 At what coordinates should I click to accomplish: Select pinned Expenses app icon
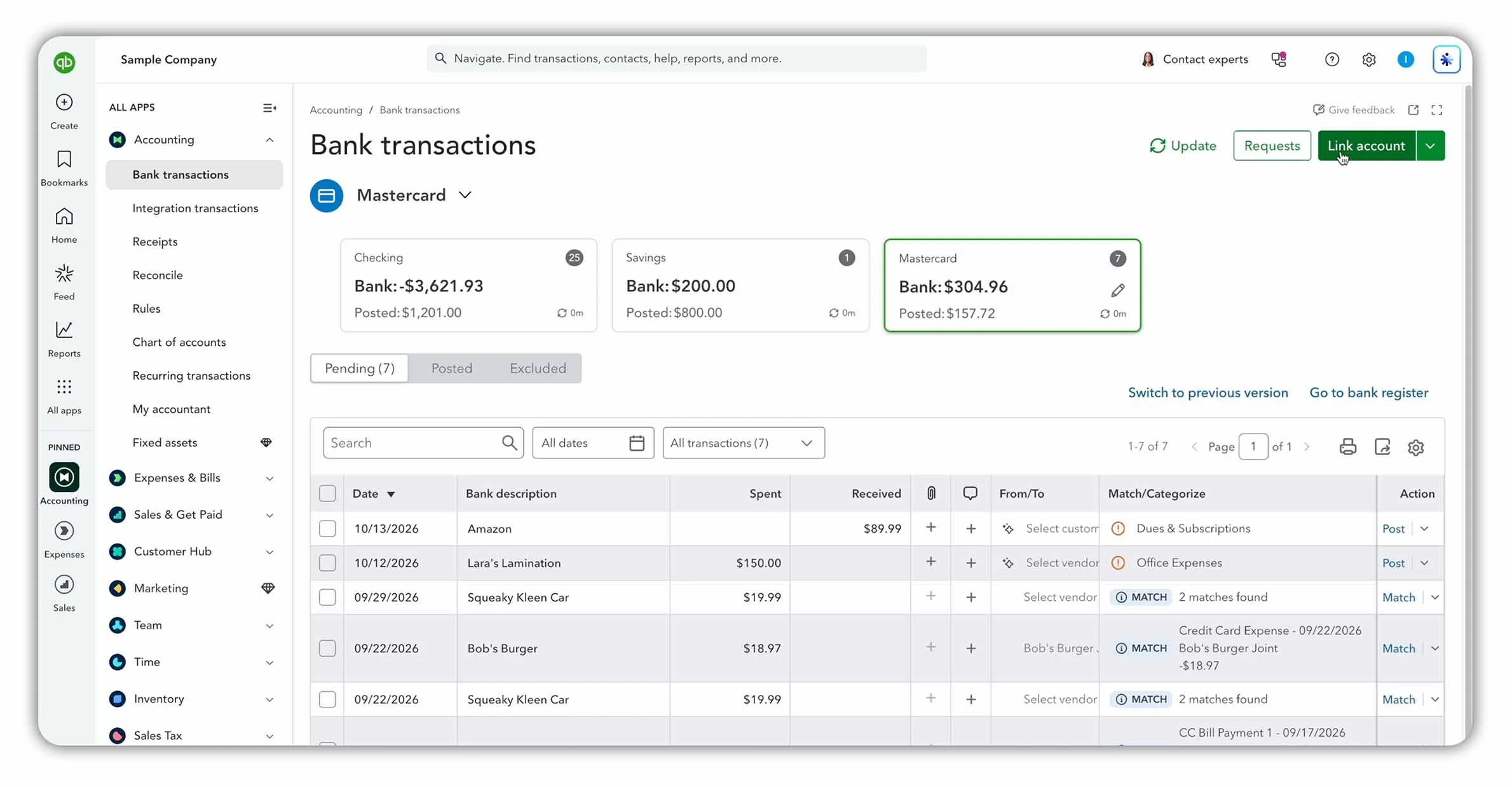tap(64, 531)
